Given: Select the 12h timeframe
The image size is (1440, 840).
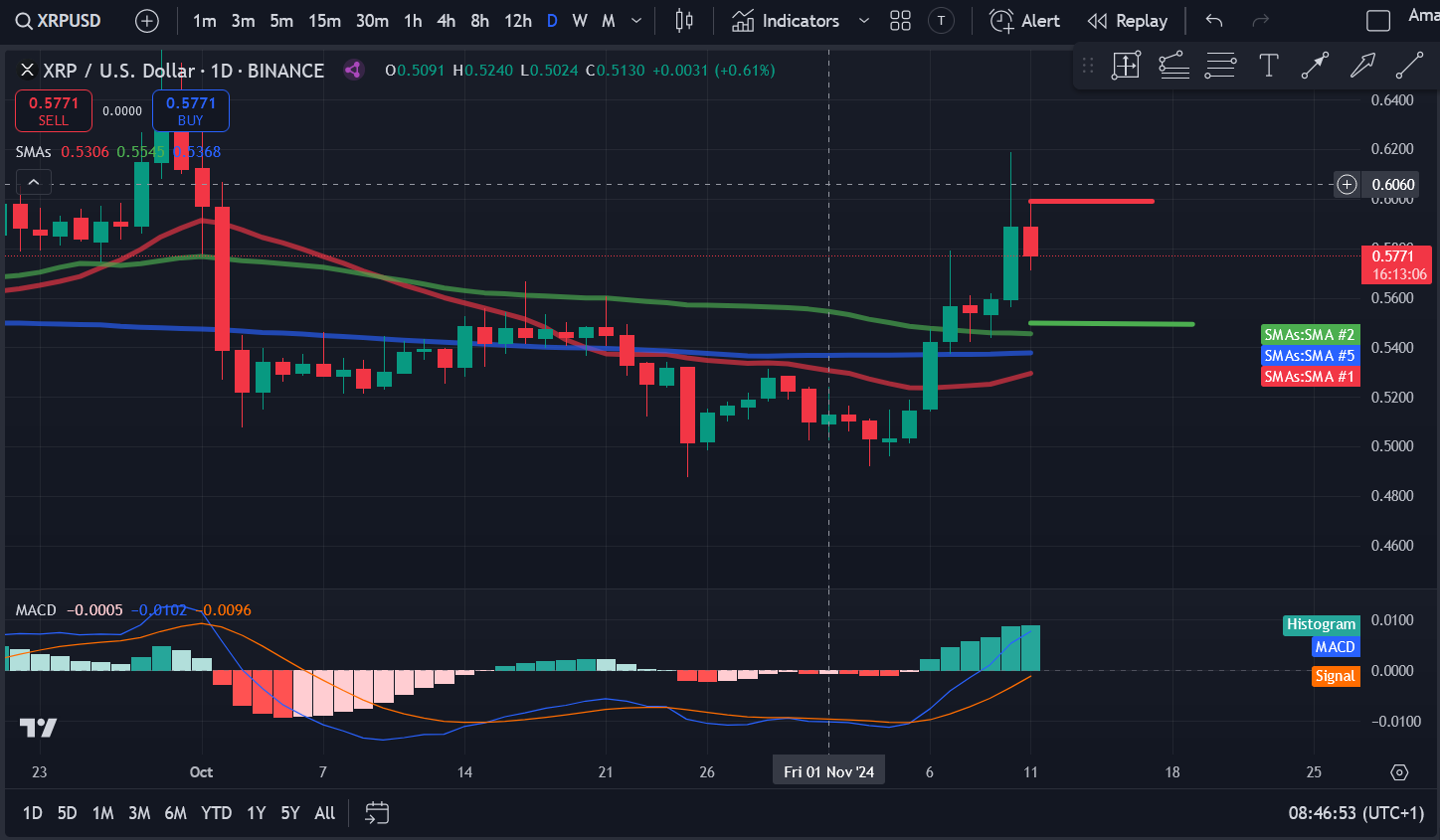Looking at the screenshot, I should [x=517, y=21].
